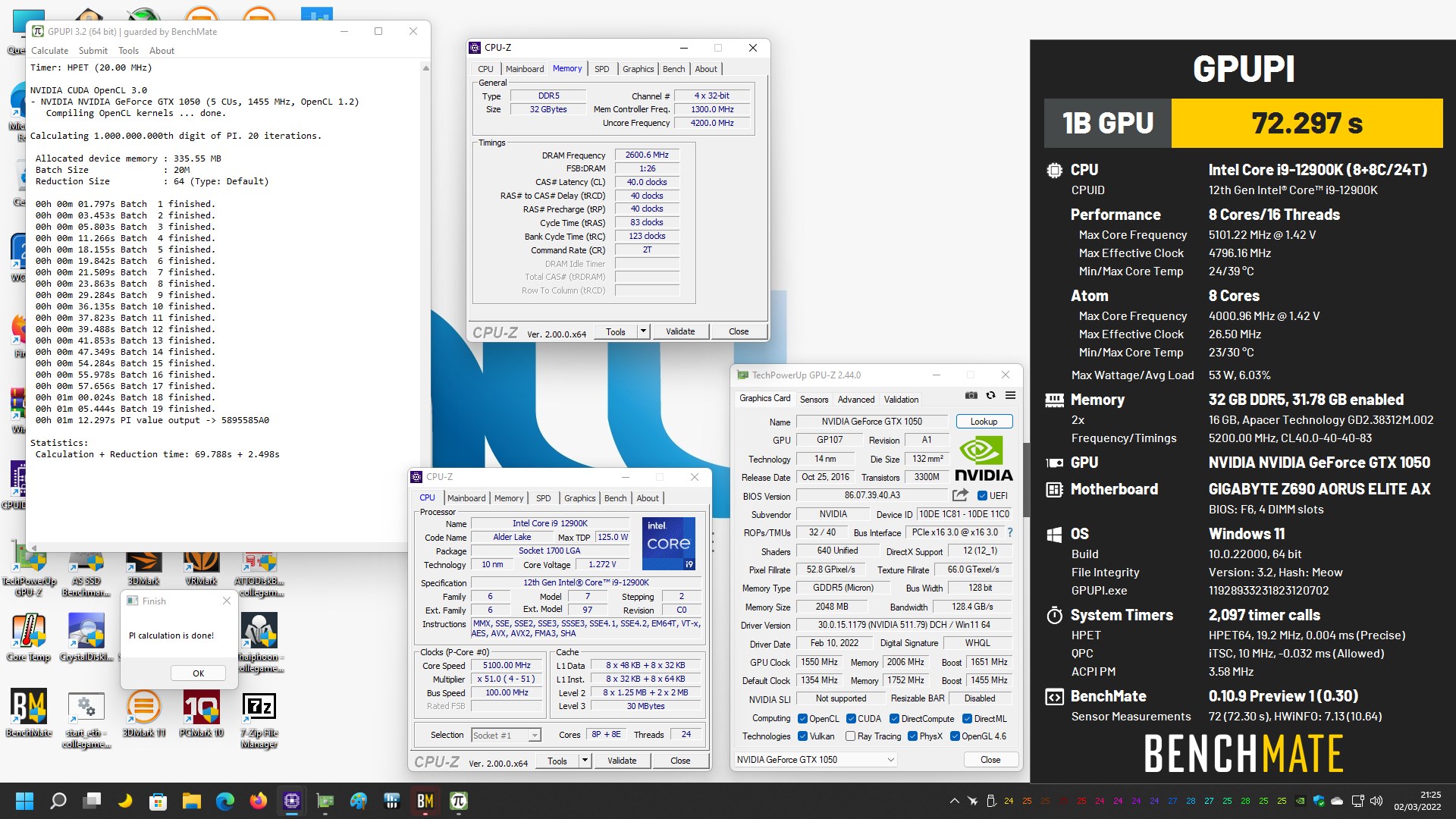The height and width of the screenshot is (819, 1456).
Task: Open the PCMark 10 desktop shortcut
Action: point(202,713)
